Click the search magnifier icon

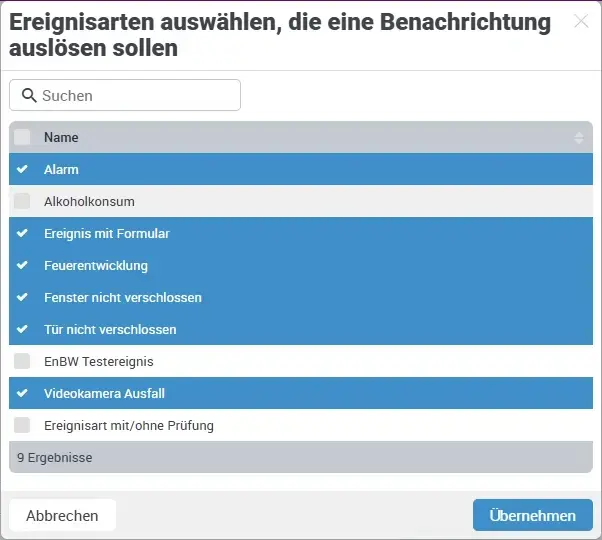29,96
